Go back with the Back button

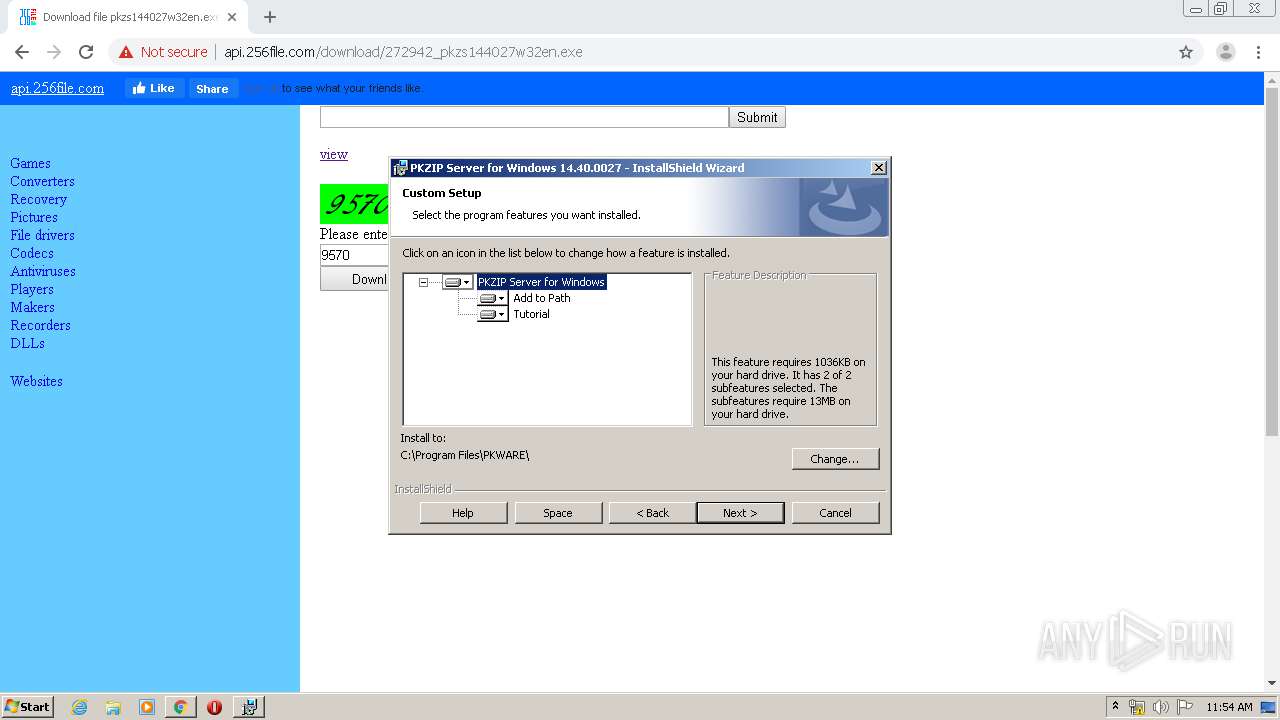pos(653,513)
